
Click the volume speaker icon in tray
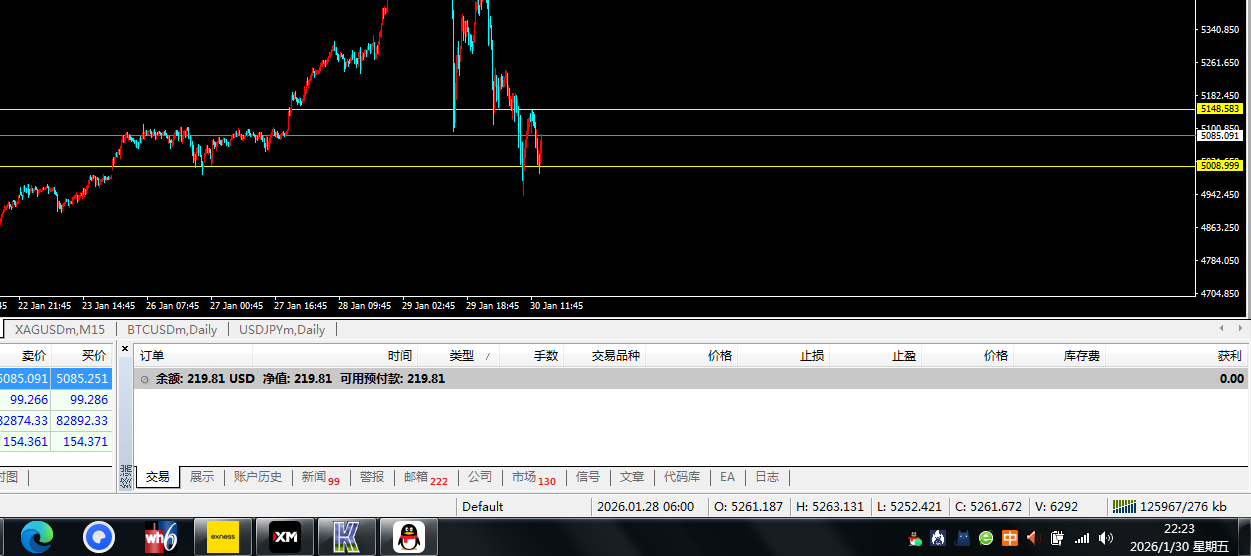click(x=1106, y=538)
